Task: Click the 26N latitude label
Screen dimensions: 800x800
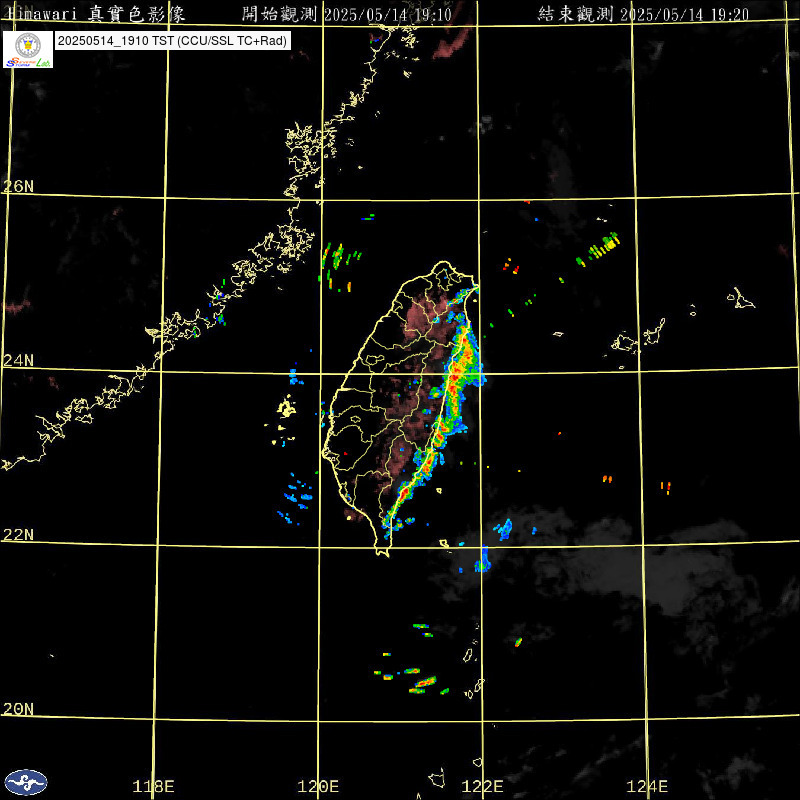Action: pos(18,186)
